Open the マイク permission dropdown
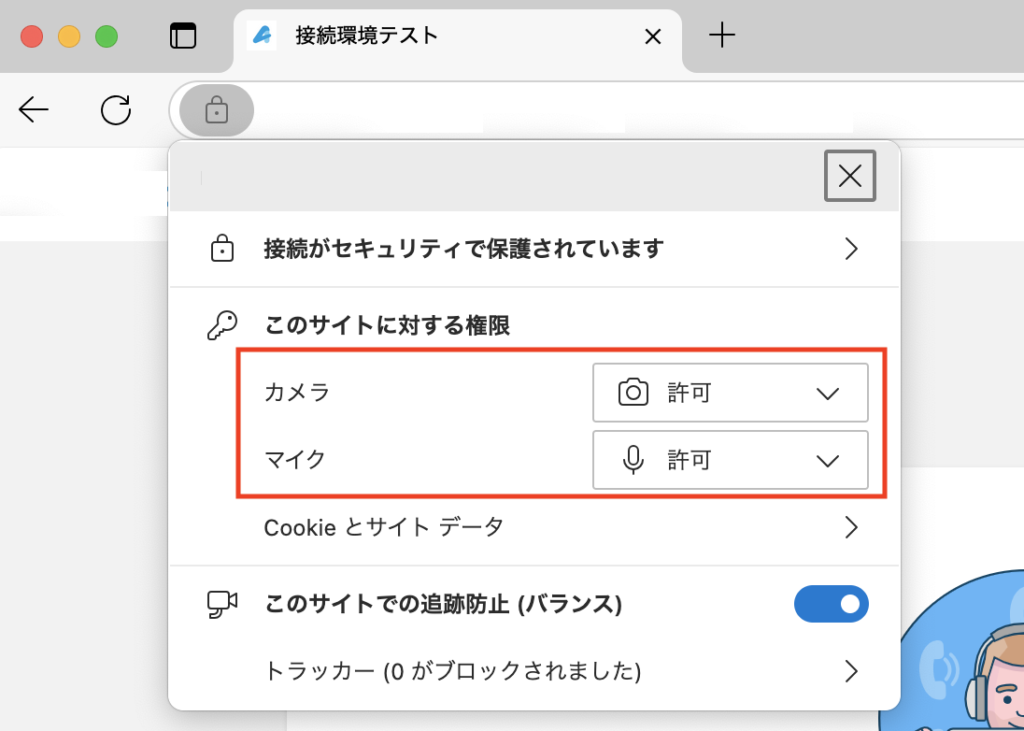 tap(730, 460)
